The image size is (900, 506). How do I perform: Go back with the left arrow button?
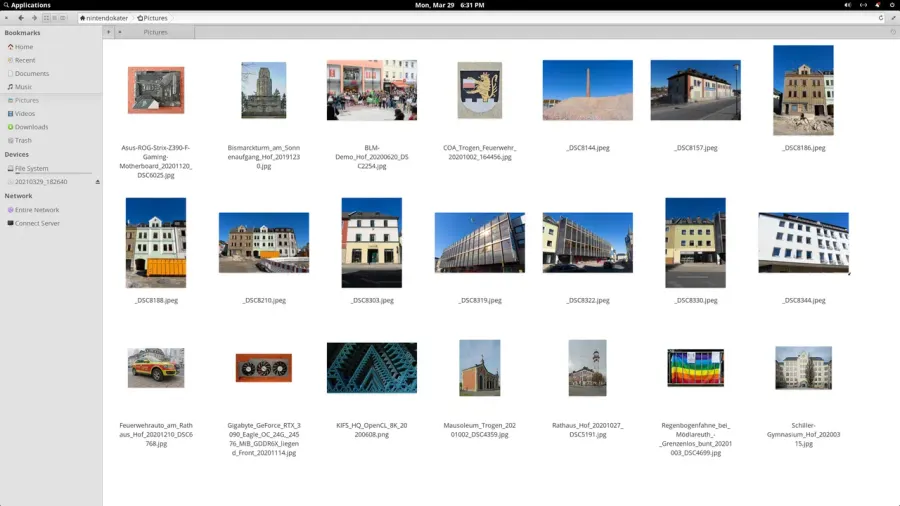tap(21, 18)
